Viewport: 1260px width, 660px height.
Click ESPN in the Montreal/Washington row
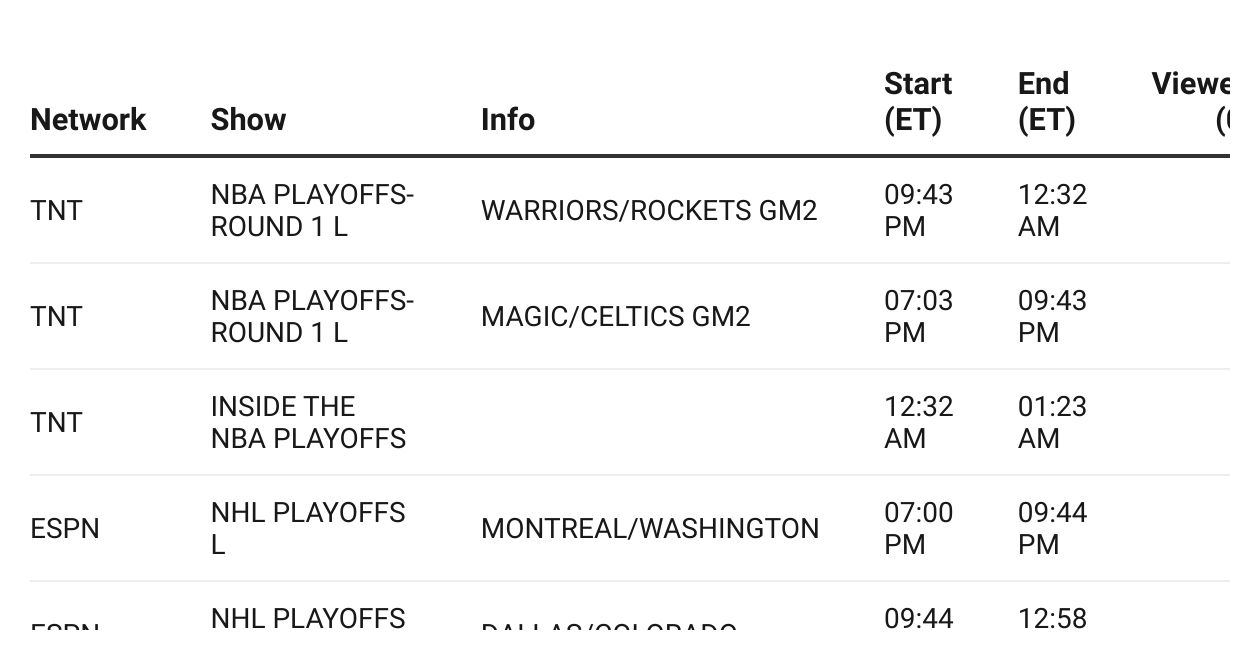tap(65, 529)
